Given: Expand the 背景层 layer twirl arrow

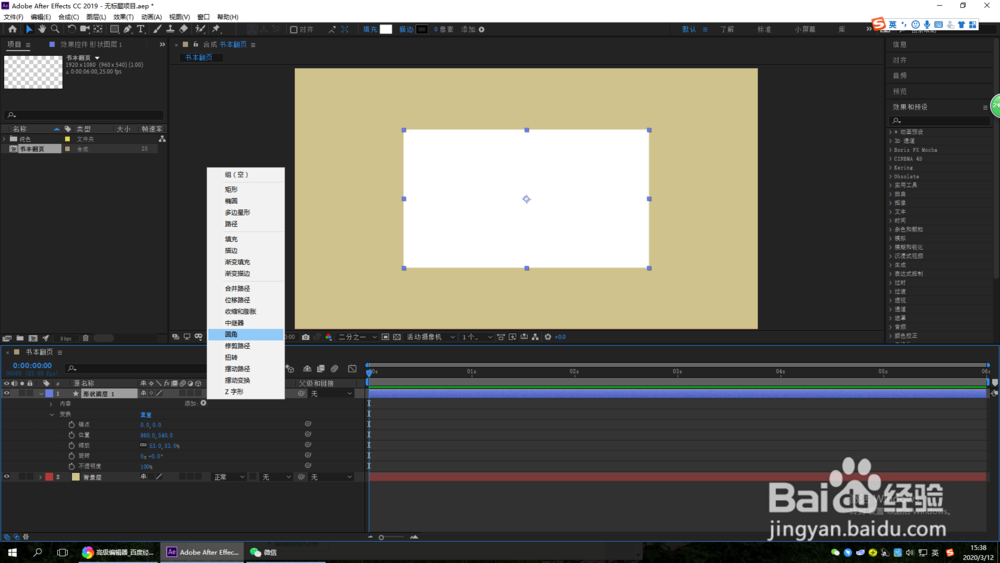Looking at the screenshot, I should point(41,477).
